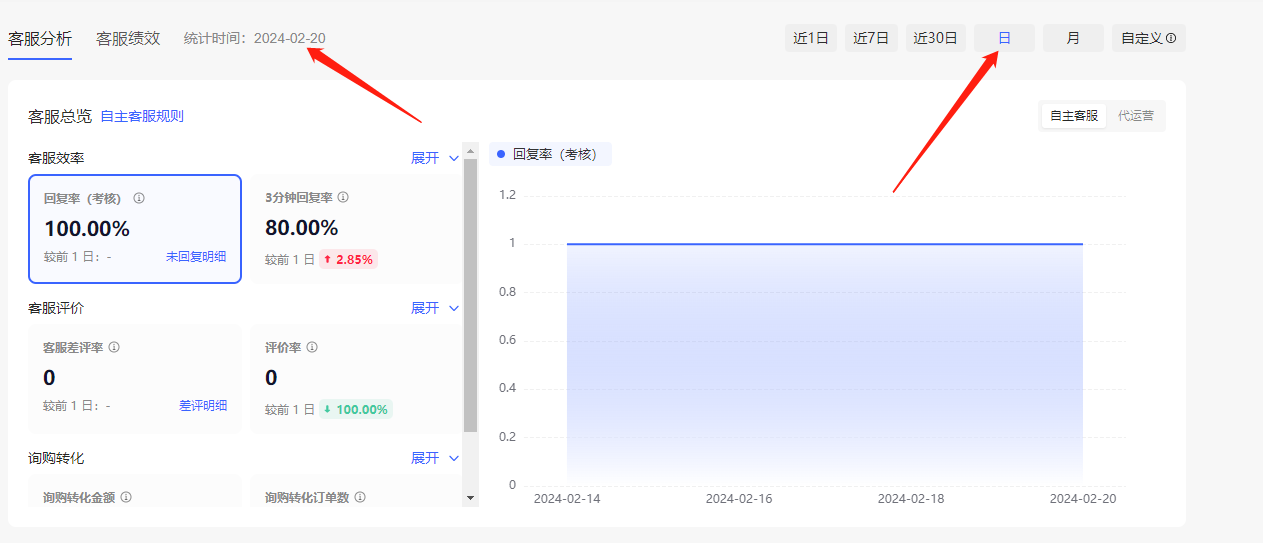Click the red 2.85% change badge

348,259
